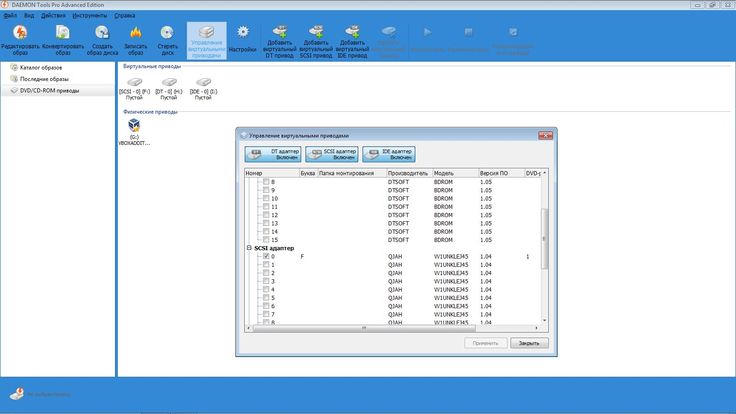Open the Convert image tool
Image resolution: width=736 pixels, height=414 pixels.
pyautogui.click(x=63, y=40)
